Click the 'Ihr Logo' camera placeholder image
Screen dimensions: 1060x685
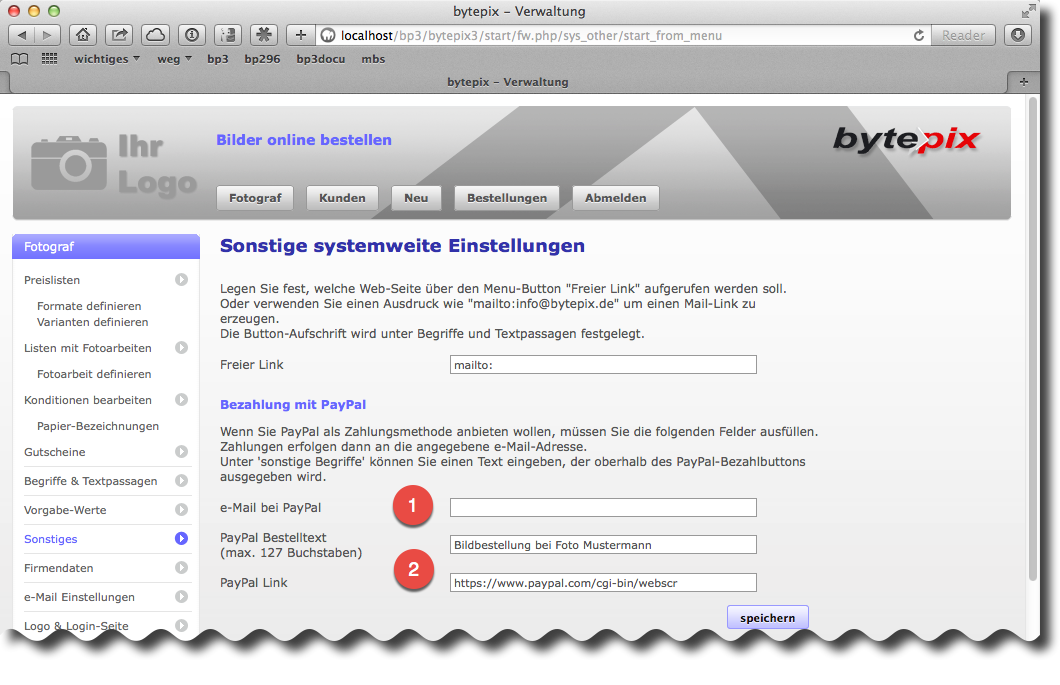pos(114,166)
